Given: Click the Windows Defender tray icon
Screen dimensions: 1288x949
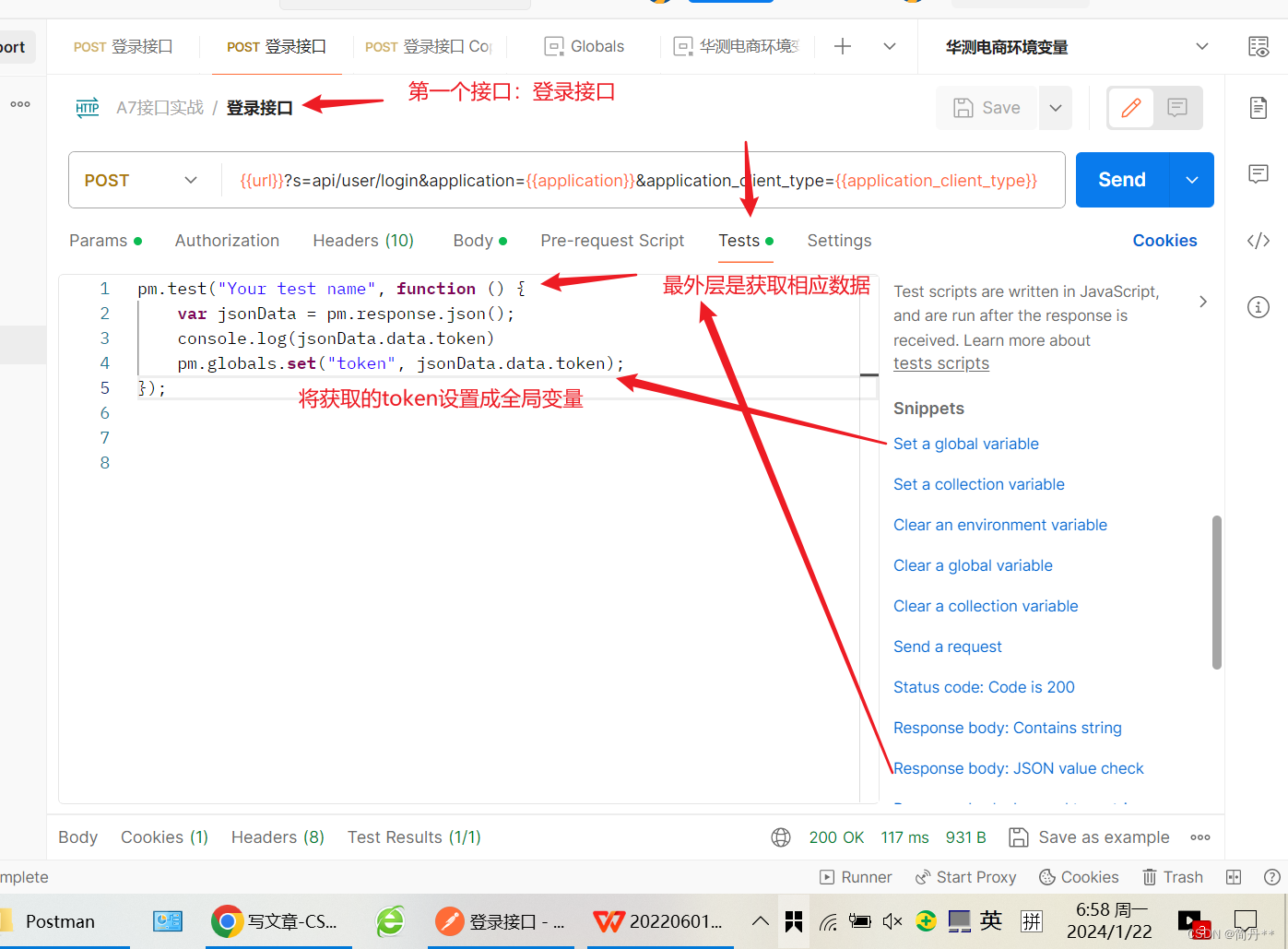Looking at the screenshot, I should point(926,921).
